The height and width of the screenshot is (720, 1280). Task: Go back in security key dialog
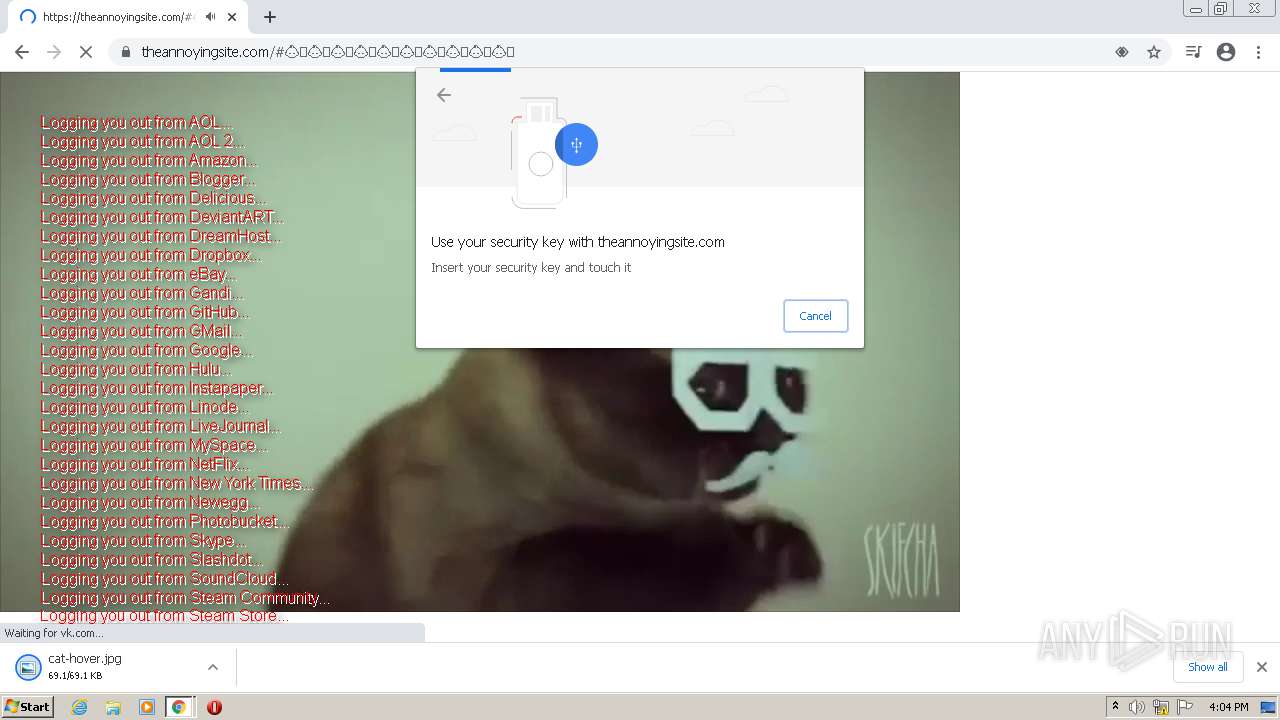pyautogui.click(x=444, y=95)
